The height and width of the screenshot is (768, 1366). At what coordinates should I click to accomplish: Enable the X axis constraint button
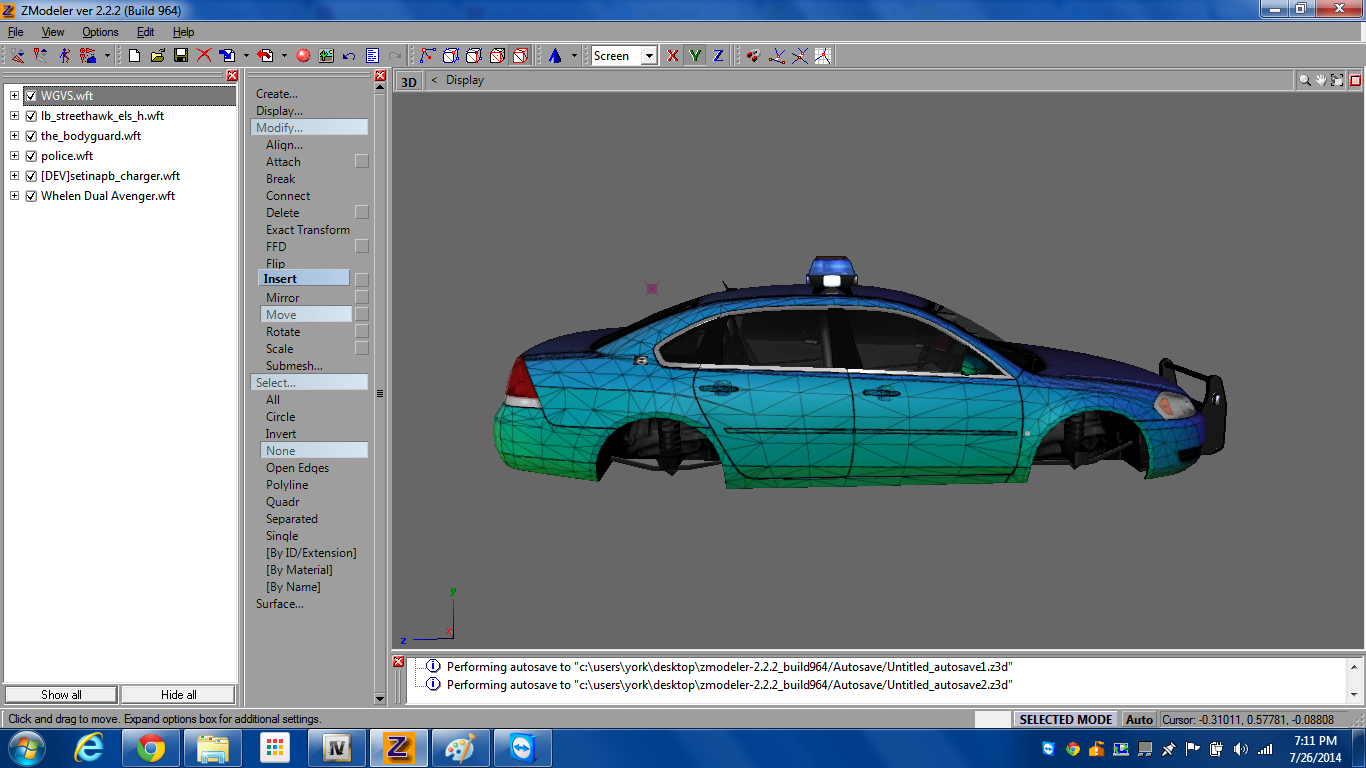pos(673,56)
